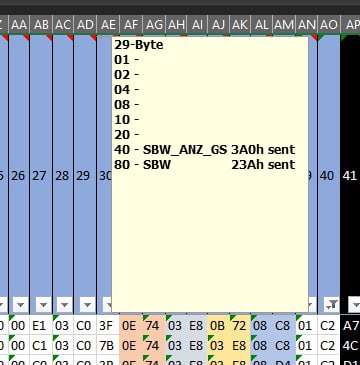The image size is (360, 365).
Task: Click the black header cell labeled 41
Action: (x=350, y=175)
